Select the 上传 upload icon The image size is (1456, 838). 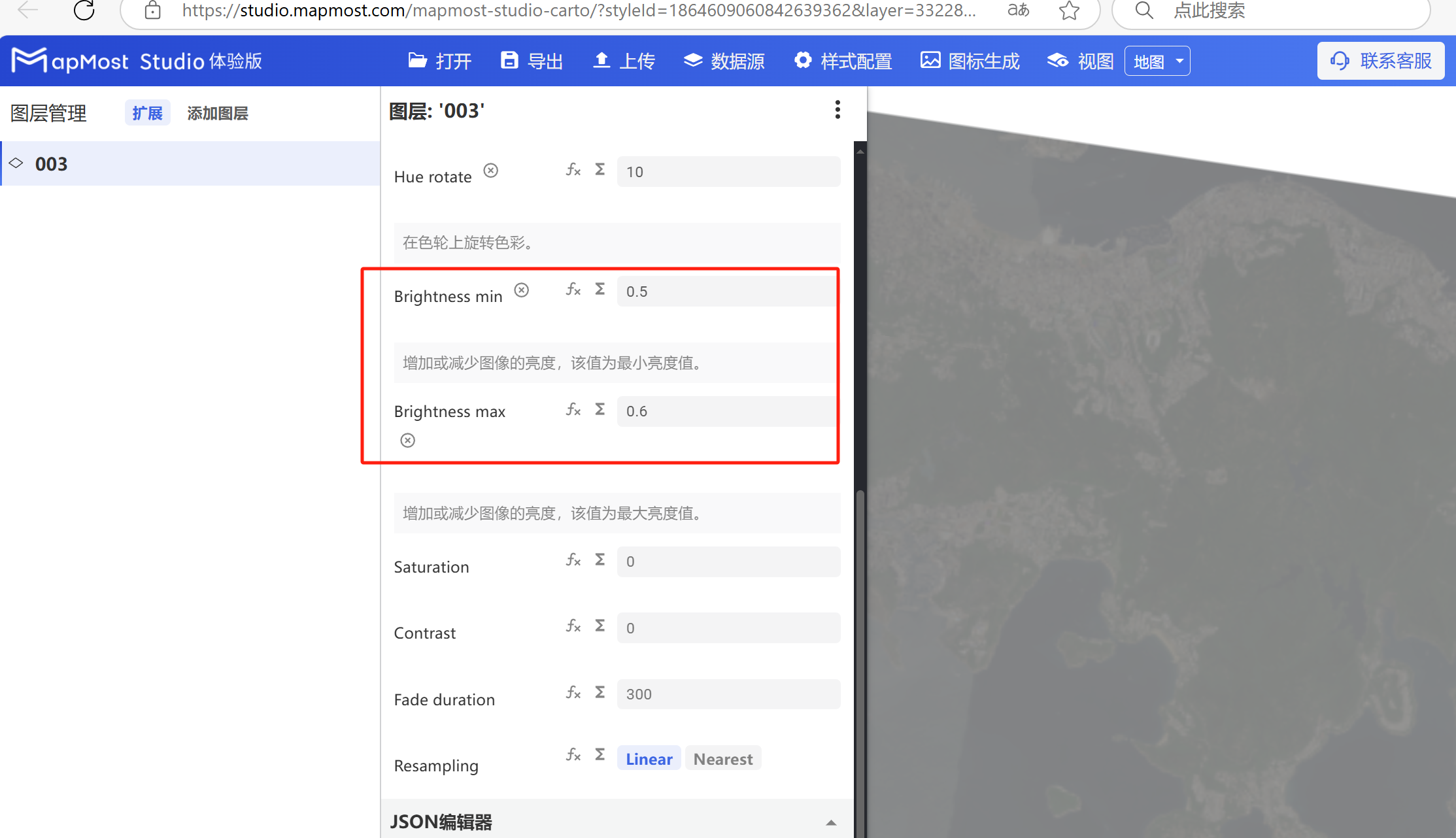(601, 60)
